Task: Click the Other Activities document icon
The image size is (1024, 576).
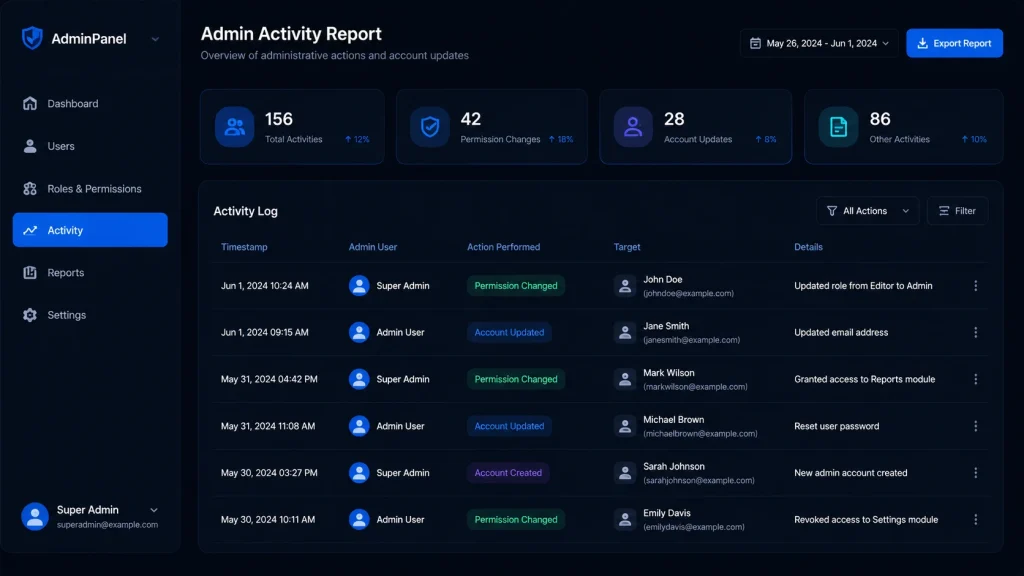Action: pyautogui.click(x=839, y=127)
